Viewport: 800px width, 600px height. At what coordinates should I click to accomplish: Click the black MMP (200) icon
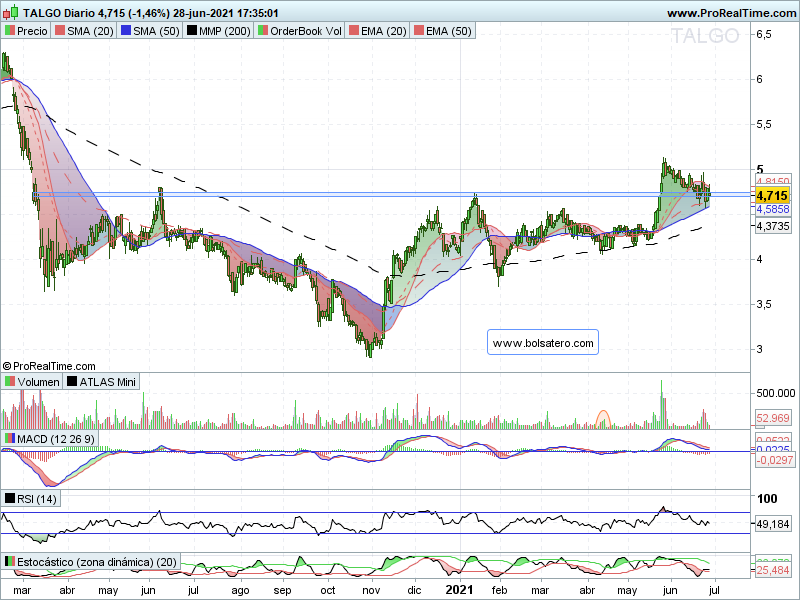(x=191, y=31)
